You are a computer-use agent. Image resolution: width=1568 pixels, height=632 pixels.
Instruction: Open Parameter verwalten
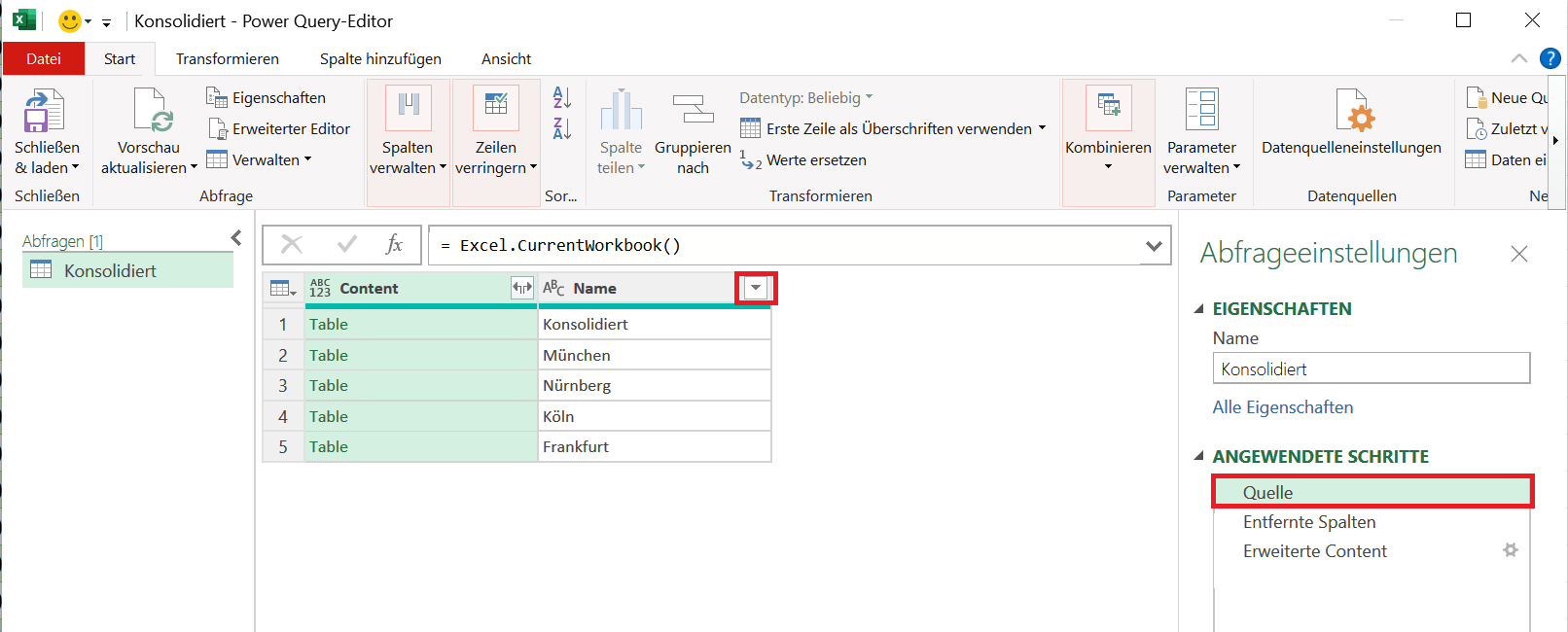[1201, 131]
